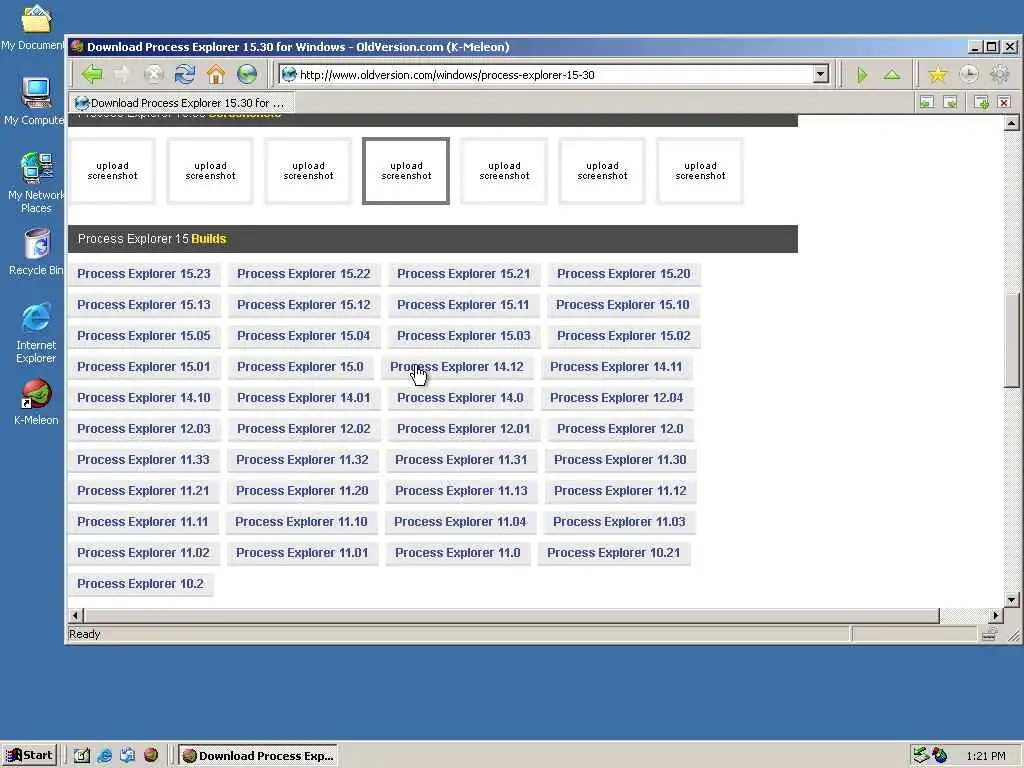1024x768 pixels.
Task: Open the Process Explorer 10.21 link
Action: 613,552
